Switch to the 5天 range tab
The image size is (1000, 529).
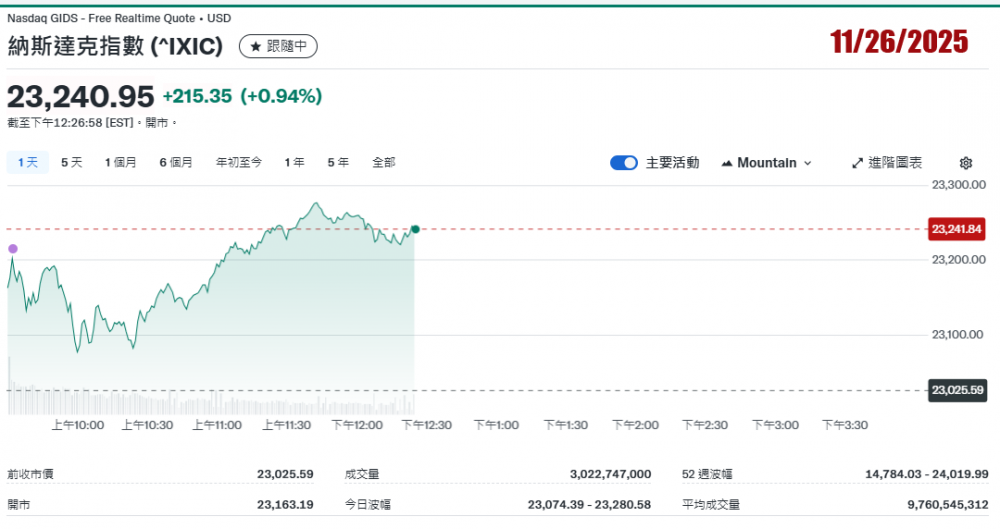[x=72, y=162]
